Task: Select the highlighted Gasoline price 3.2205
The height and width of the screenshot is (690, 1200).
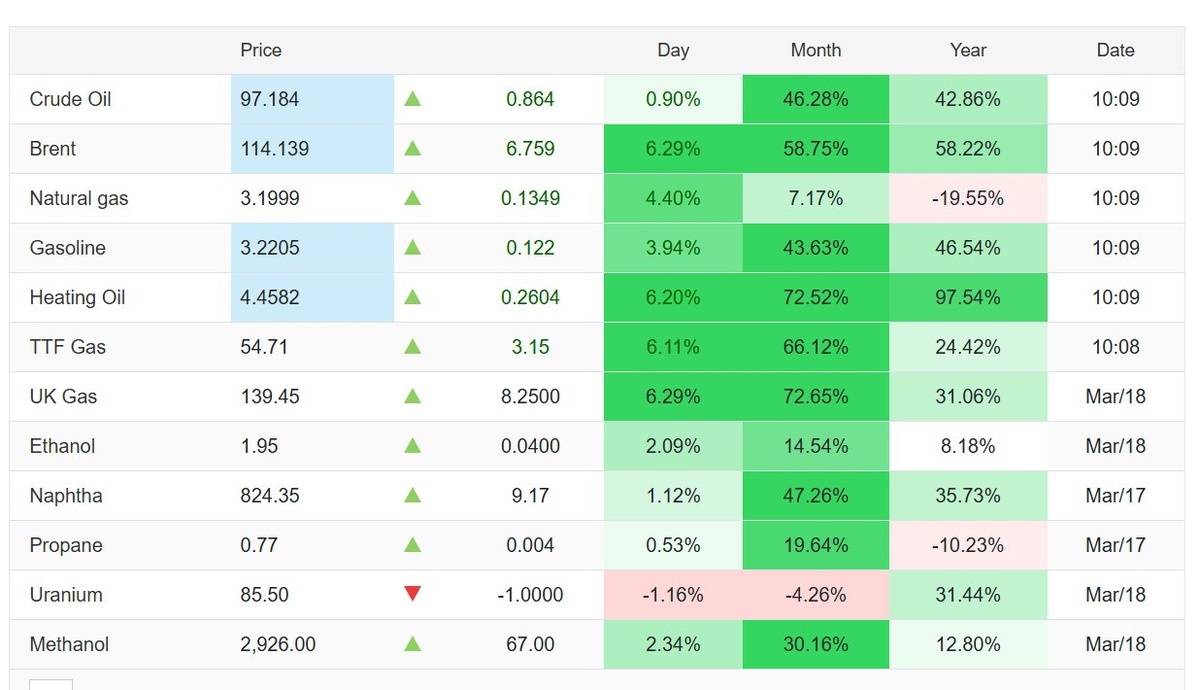Action: (270, 248)
